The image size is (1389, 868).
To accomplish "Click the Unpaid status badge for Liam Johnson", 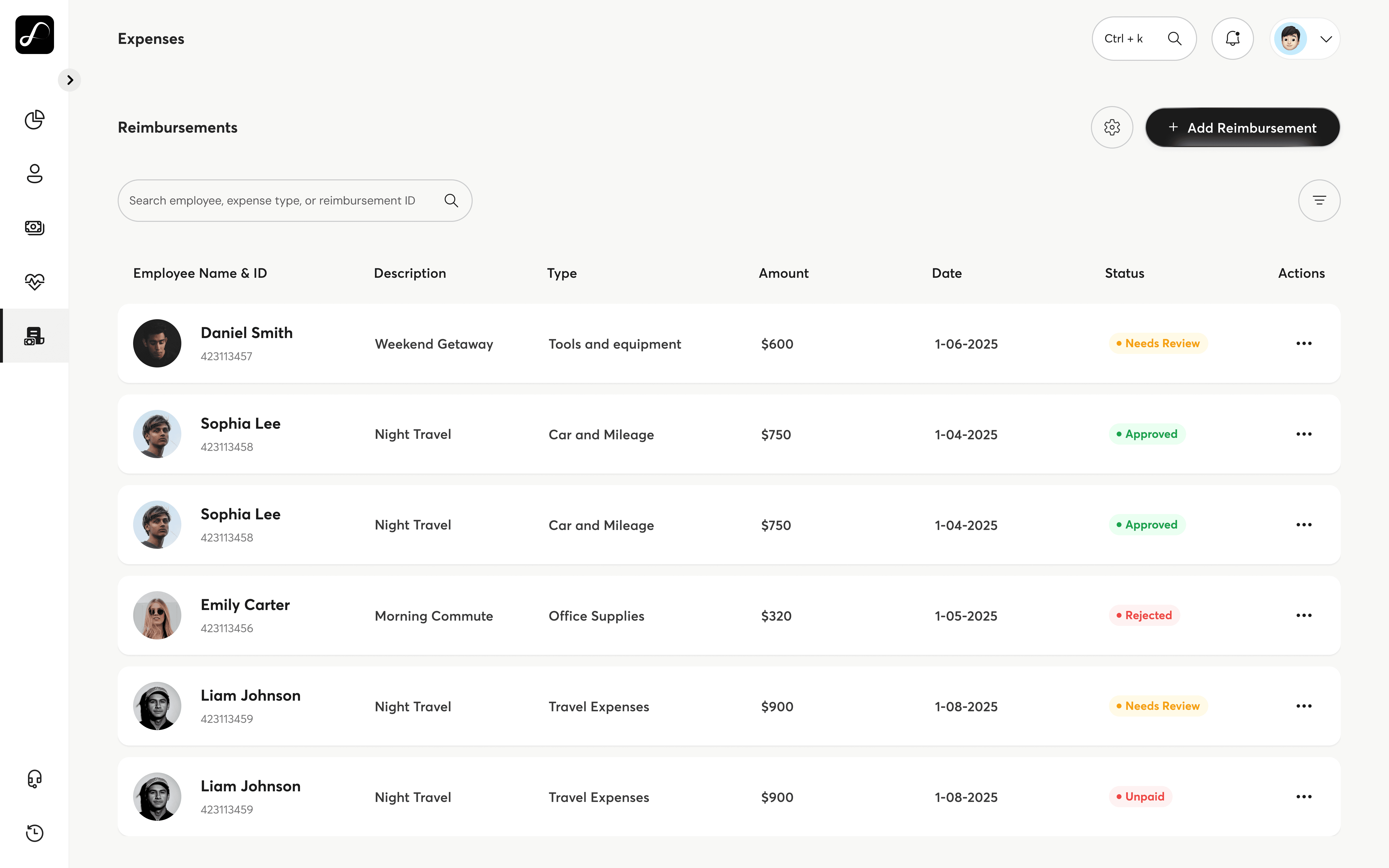I will pos(1140,797).
